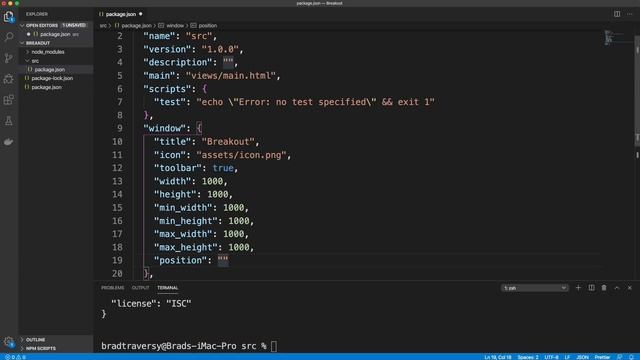Maximize the panel with the up chevron
This screenshot has width=640, height=360.
[x=617, y=288]
